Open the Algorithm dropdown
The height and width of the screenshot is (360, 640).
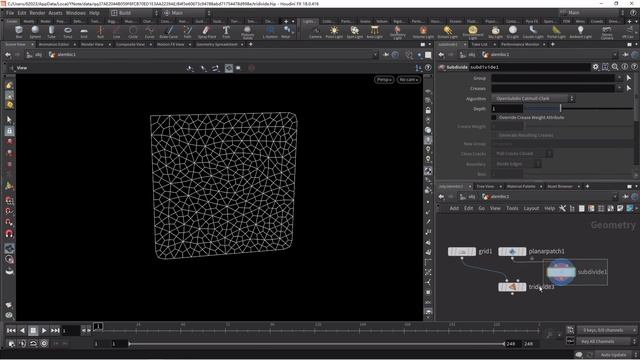[x=533, y=98]
